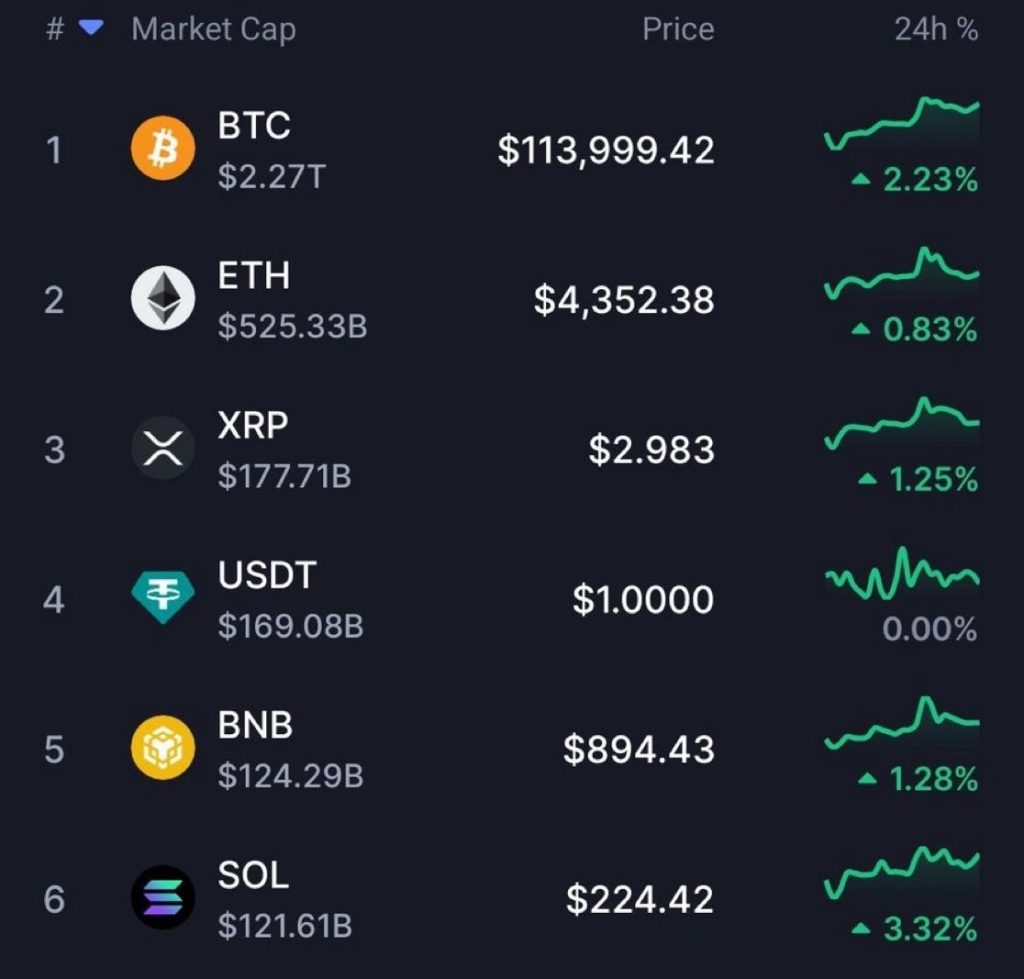The width and height of the screenshot is (1024, 979).
Task: Click the ETH price $4,352.38
Action: 624,300
